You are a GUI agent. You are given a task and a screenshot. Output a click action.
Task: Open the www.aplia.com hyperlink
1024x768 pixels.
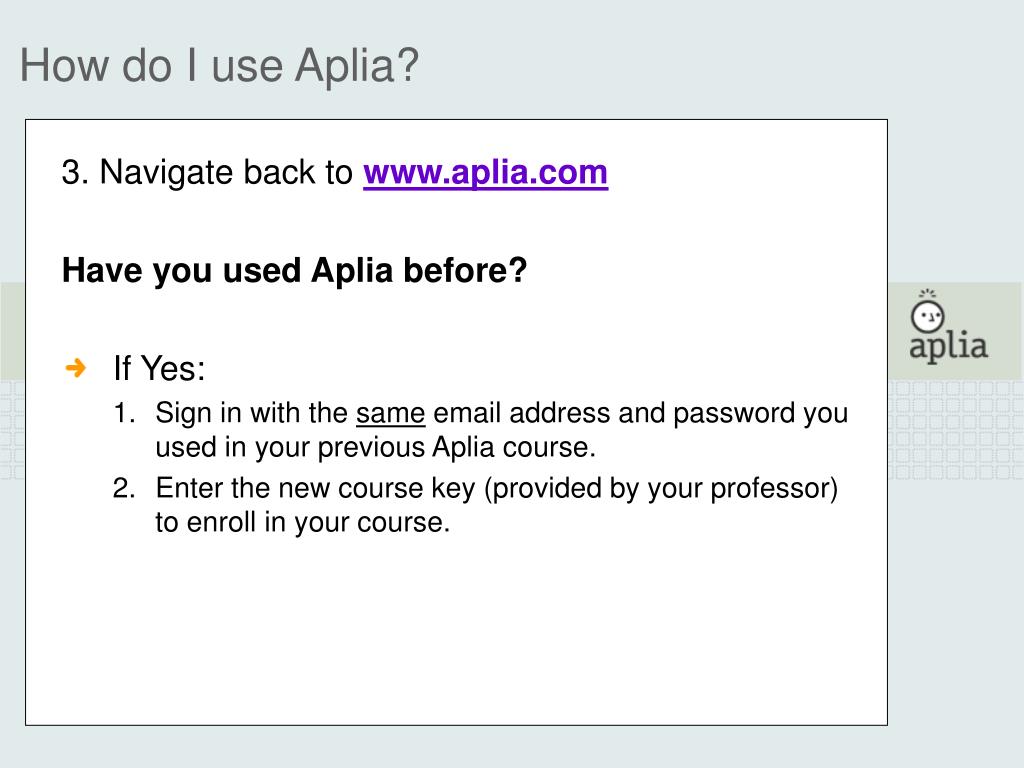(x=485, y=173)
